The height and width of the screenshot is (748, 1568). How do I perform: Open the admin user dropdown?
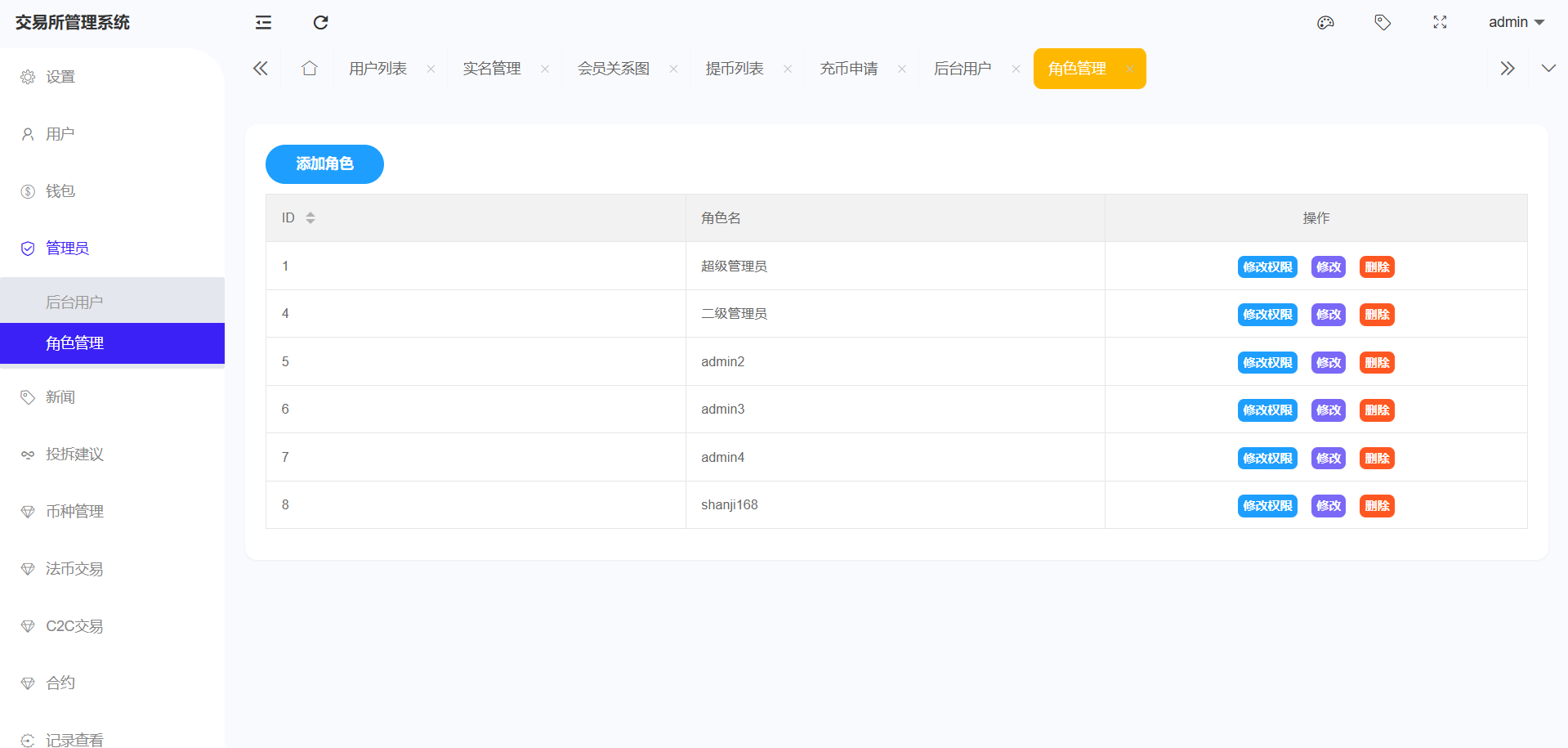point(1516,23)
